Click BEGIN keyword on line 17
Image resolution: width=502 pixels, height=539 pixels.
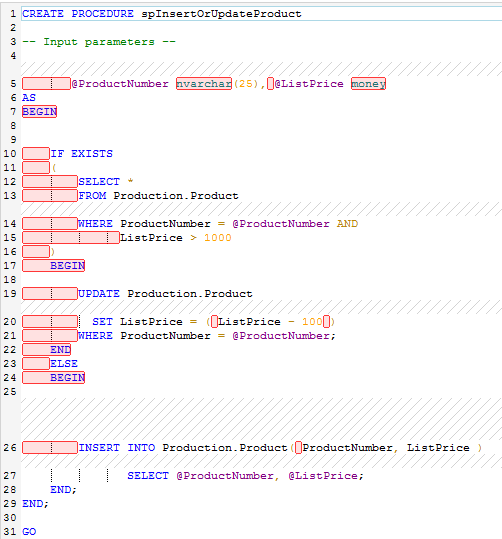pos(67,266)
